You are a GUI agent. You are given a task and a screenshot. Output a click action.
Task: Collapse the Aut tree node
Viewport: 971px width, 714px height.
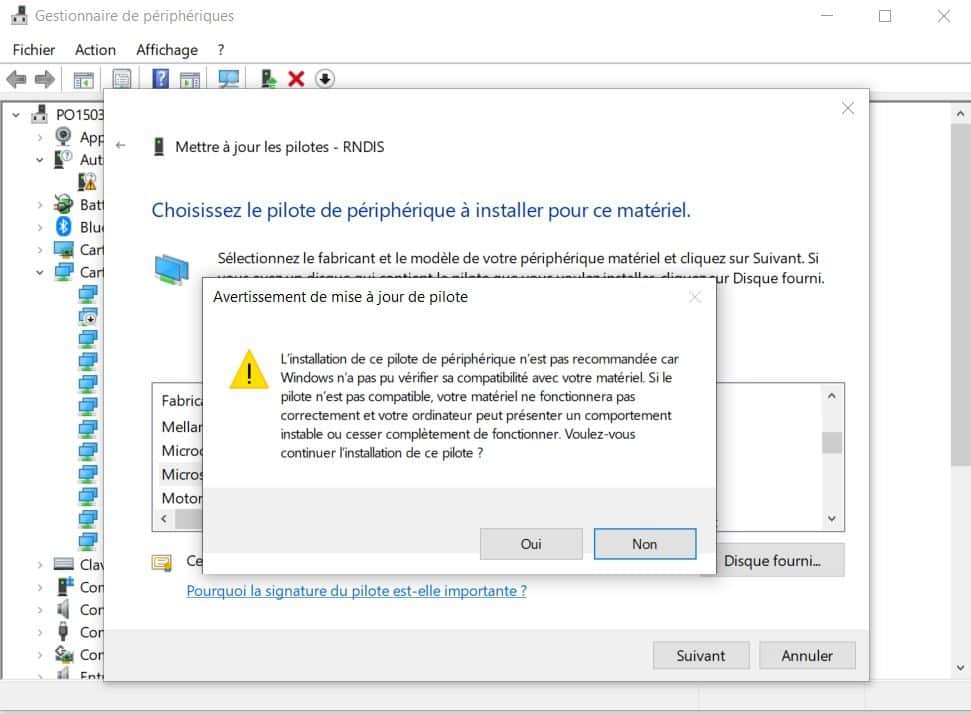pos(40,160)
